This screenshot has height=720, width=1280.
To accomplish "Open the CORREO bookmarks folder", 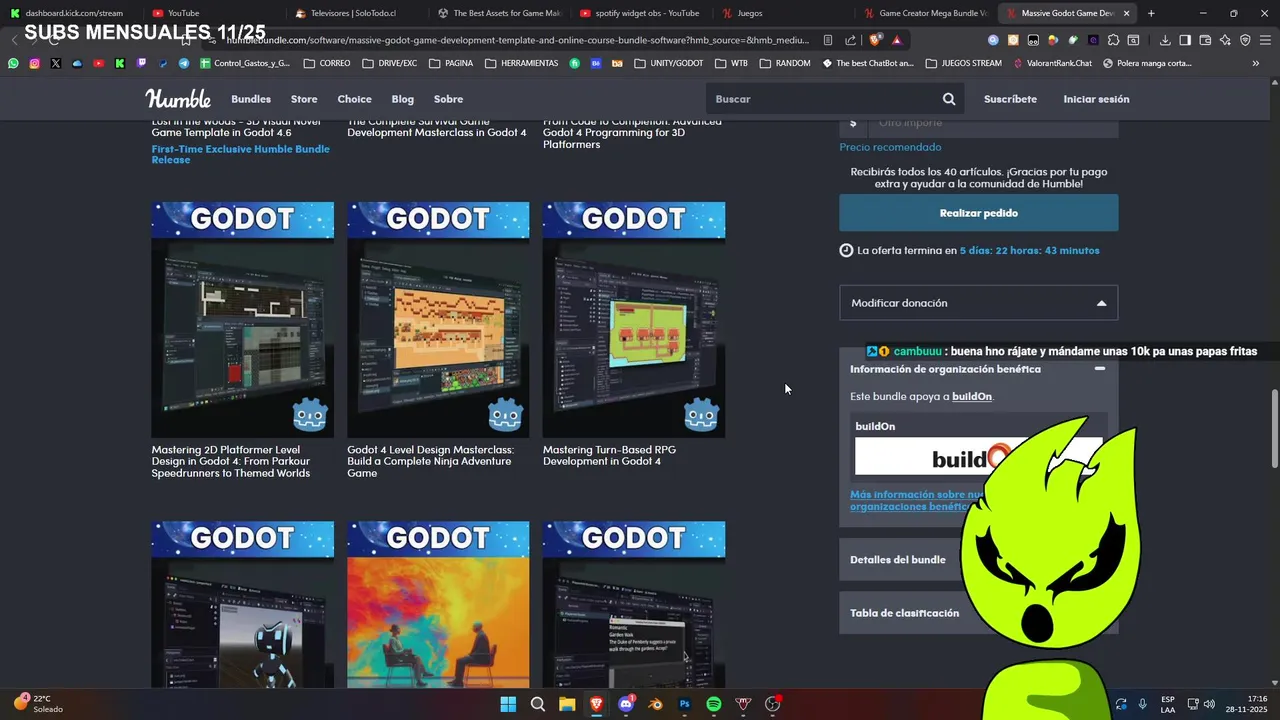I will [x=326, y=63].
